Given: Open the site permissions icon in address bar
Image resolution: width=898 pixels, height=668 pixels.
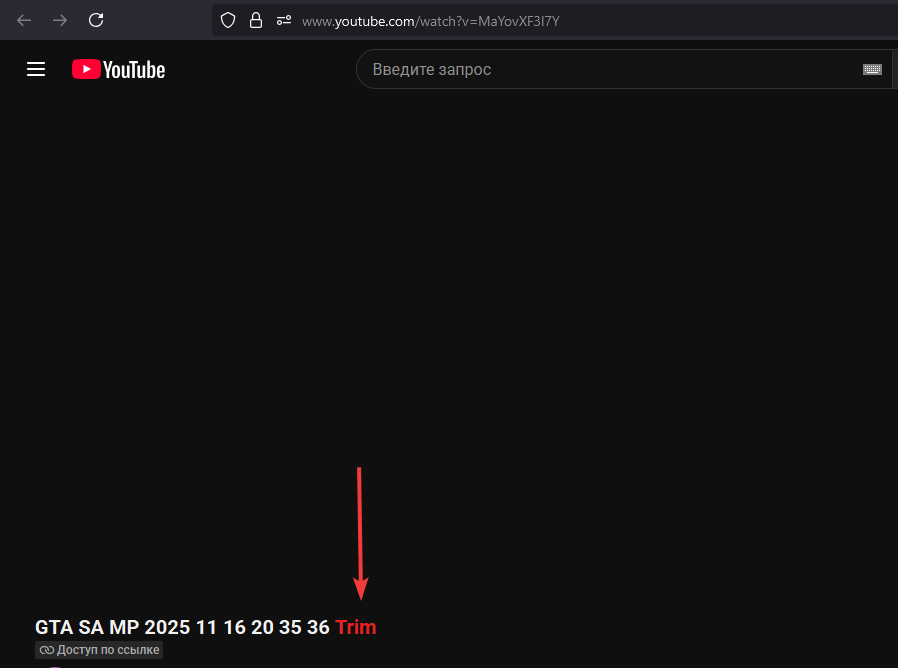Looking at the screenshot, I should (x=284, y=20).
